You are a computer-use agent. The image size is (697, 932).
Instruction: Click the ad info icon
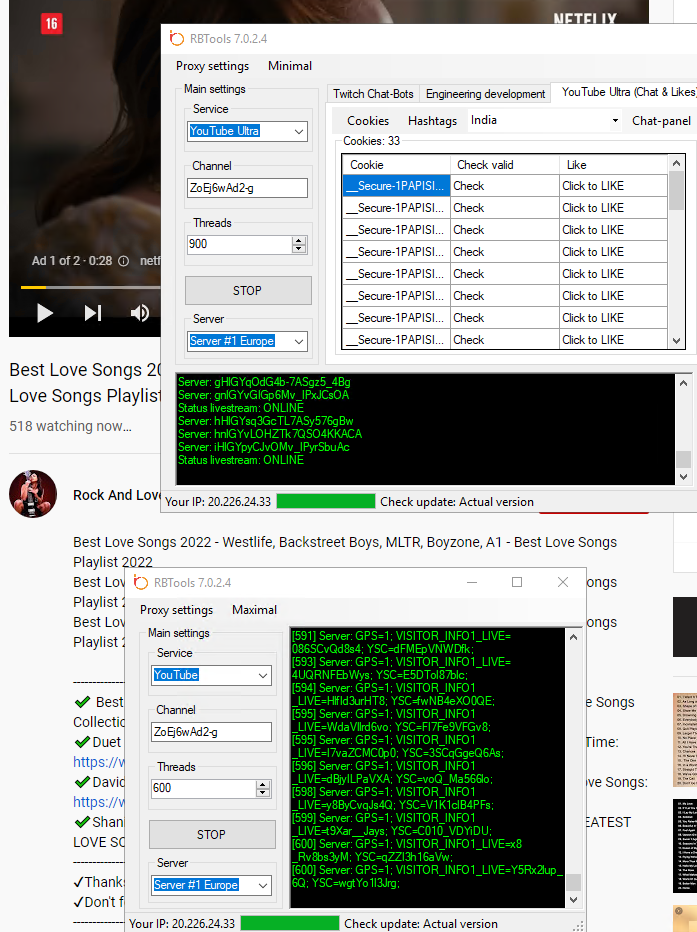point(124,261)
